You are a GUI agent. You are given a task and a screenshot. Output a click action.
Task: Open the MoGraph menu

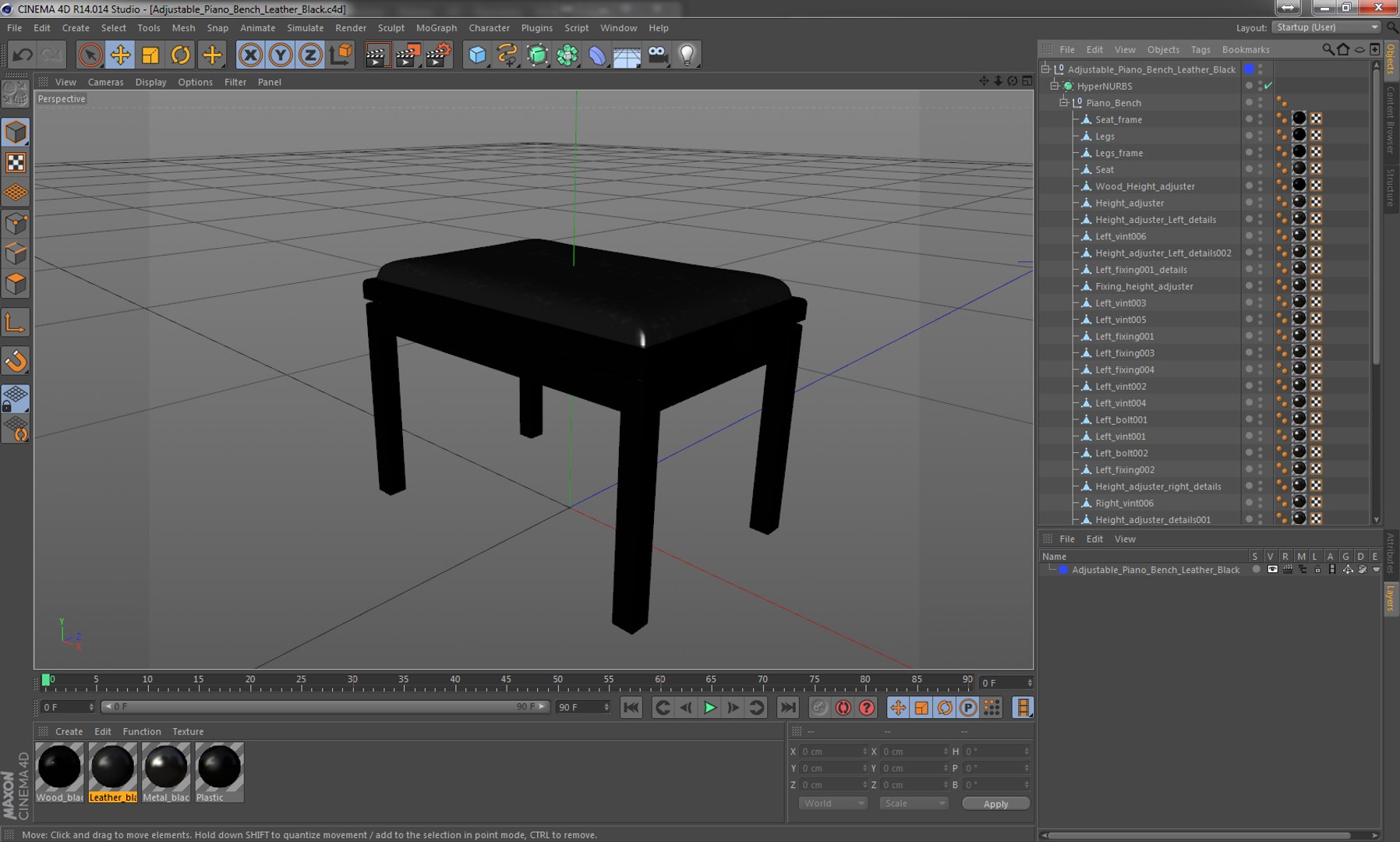[437, 28]
